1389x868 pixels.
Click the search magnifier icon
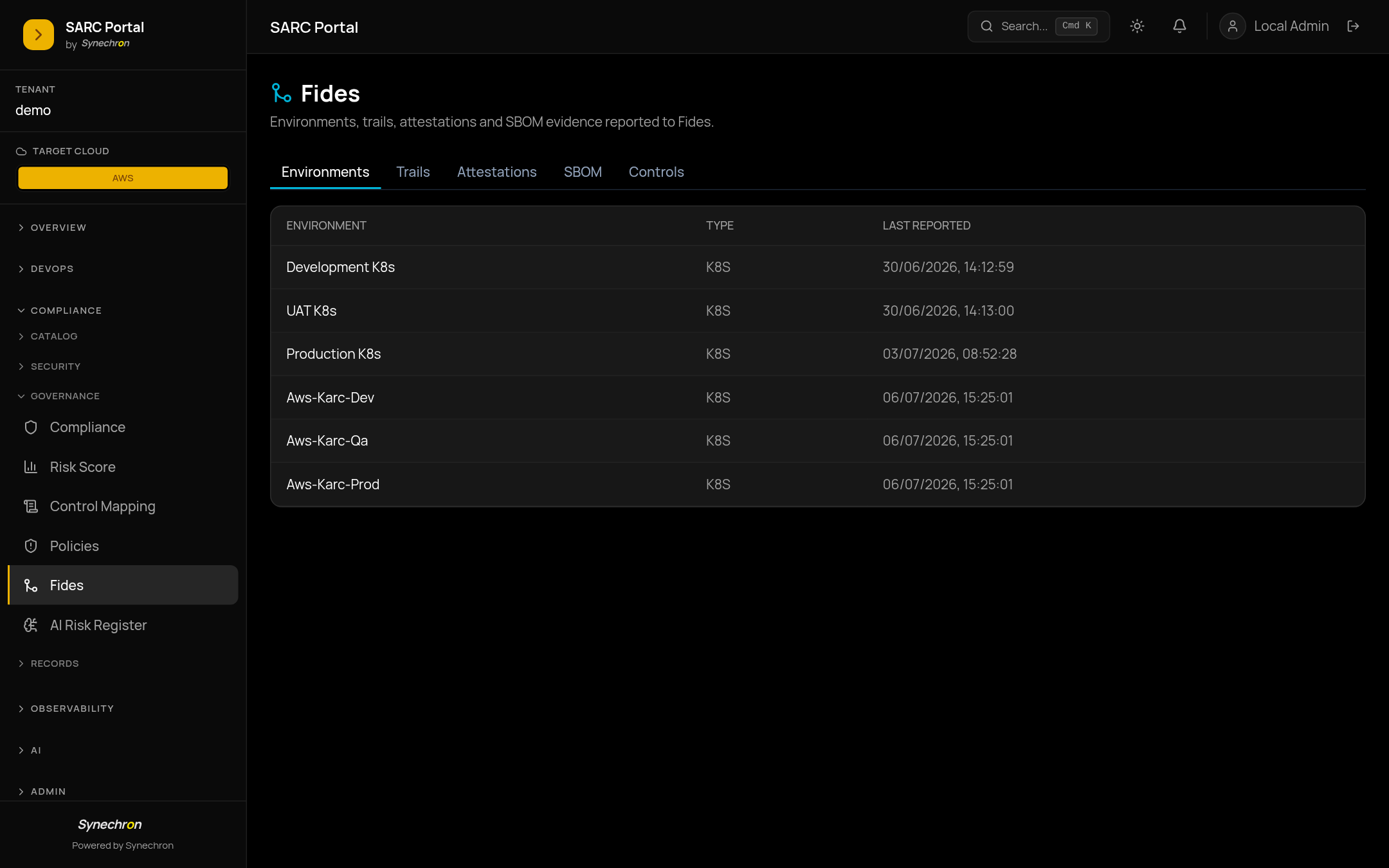point(986,26)
